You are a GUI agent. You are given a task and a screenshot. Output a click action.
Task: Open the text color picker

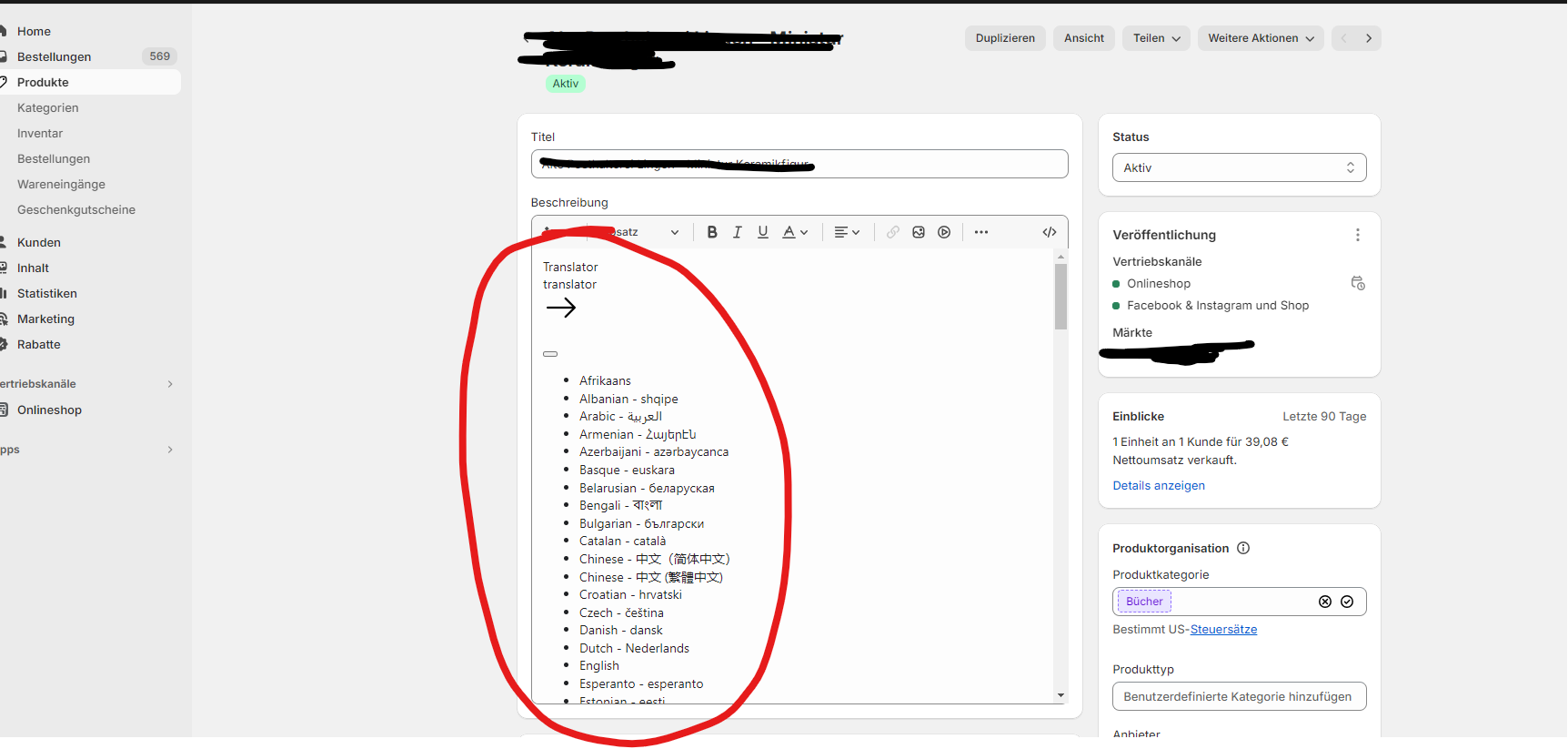tap(795, 232)
